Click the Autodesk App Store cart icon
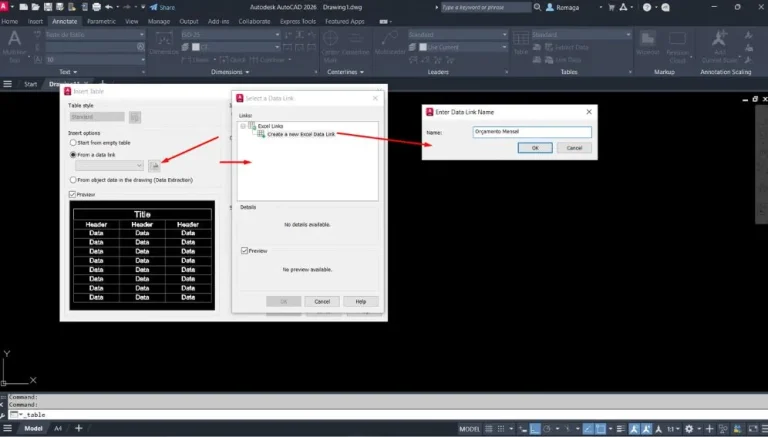768x437 pixels. (611, 7)
